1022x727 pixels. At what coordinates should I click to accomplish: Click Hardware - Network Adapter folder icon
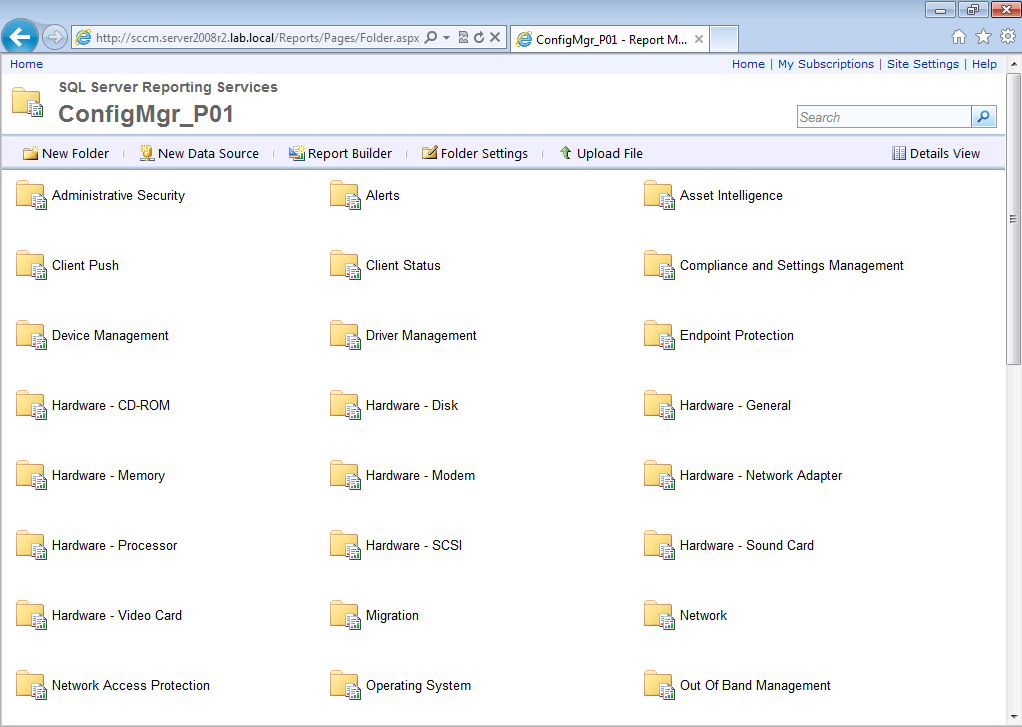click(659, 475)
